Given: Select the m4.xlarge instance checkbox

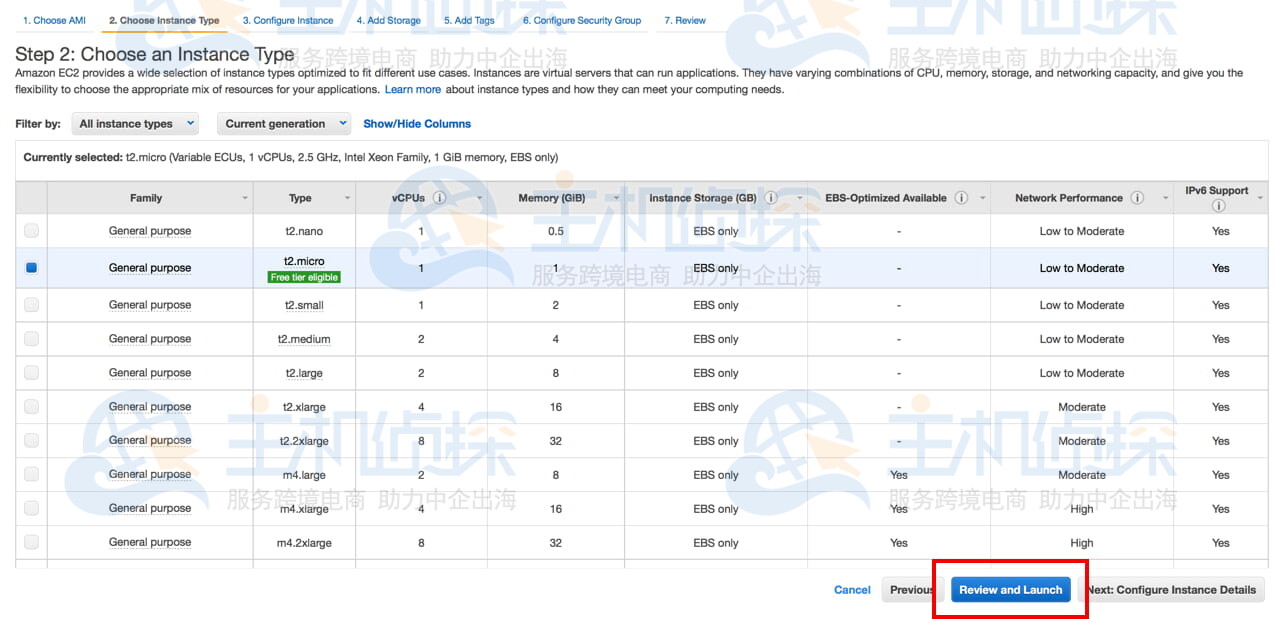Looking at the screenshot, I should click(x=31, y=508).
